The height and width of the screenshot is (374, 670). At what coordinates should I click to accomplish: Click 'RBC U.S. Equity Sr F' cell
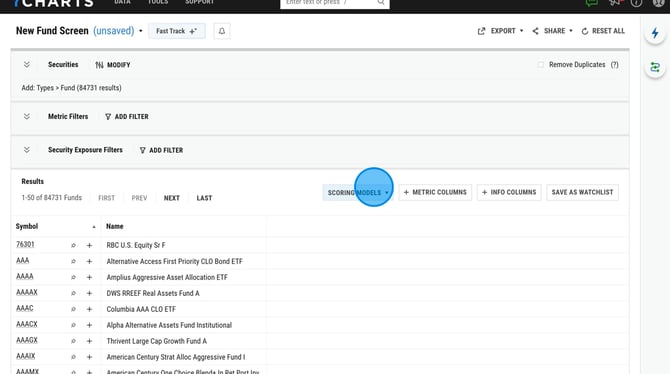tap(136, 245)
